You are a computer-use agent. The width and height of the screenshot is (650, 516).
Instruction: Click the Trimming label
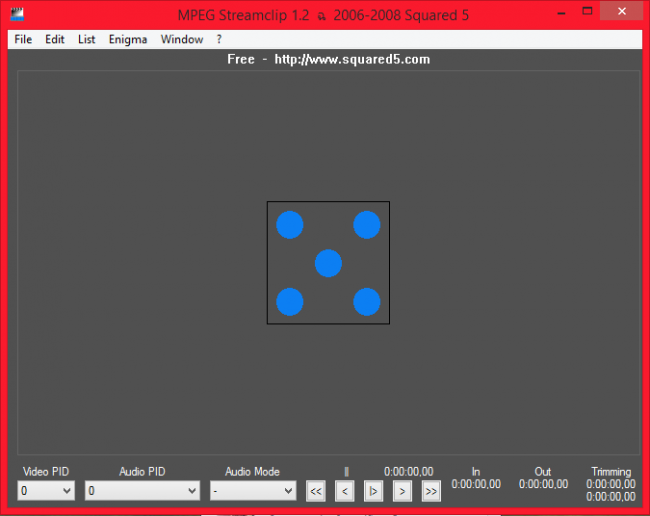click(611, 472)
